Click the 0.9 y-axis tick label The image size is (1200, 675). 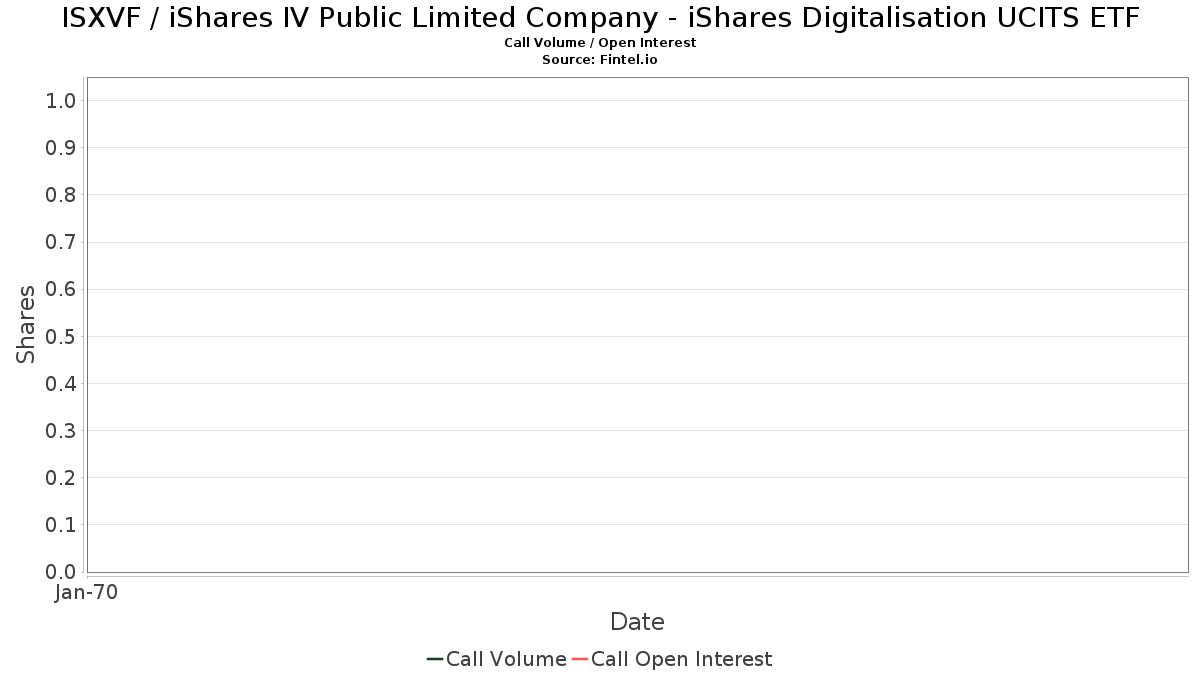[61, 148]
